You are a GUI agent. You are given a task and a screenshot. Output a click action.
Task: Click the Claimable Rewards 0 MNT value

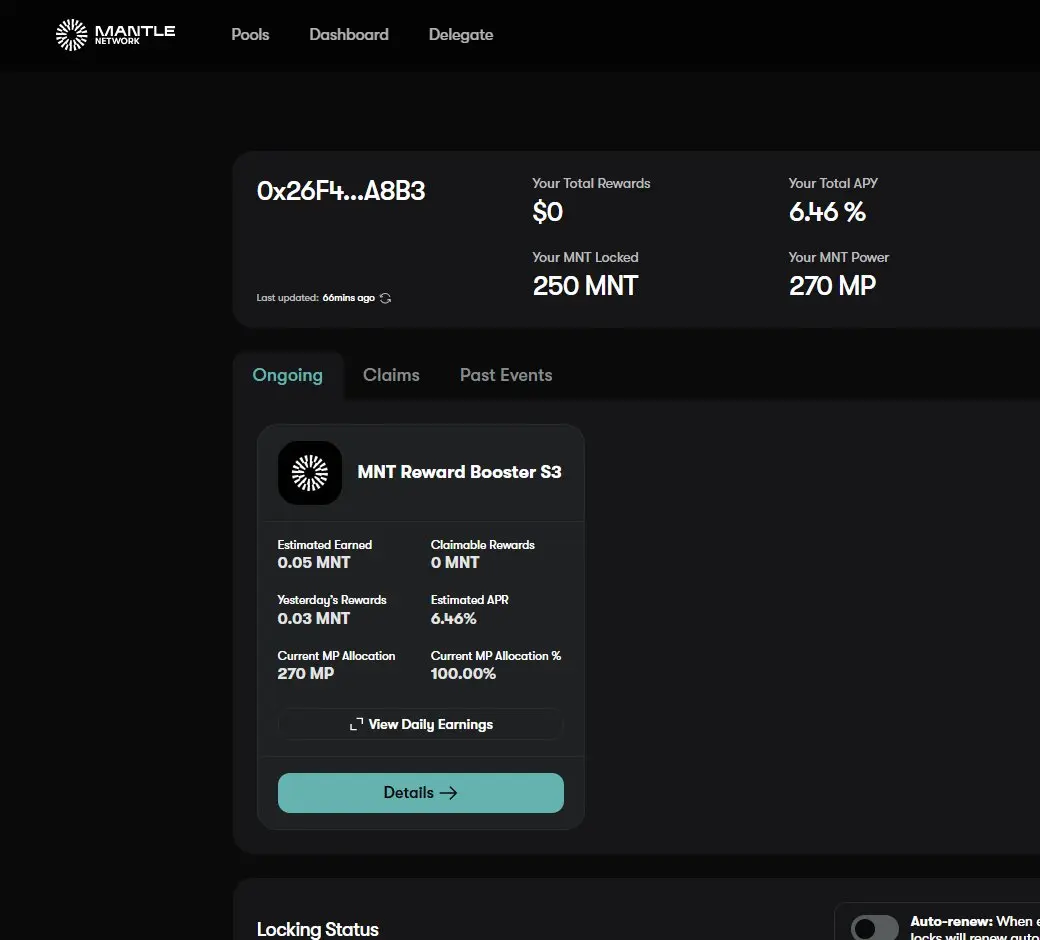click(x=455, y=563)
